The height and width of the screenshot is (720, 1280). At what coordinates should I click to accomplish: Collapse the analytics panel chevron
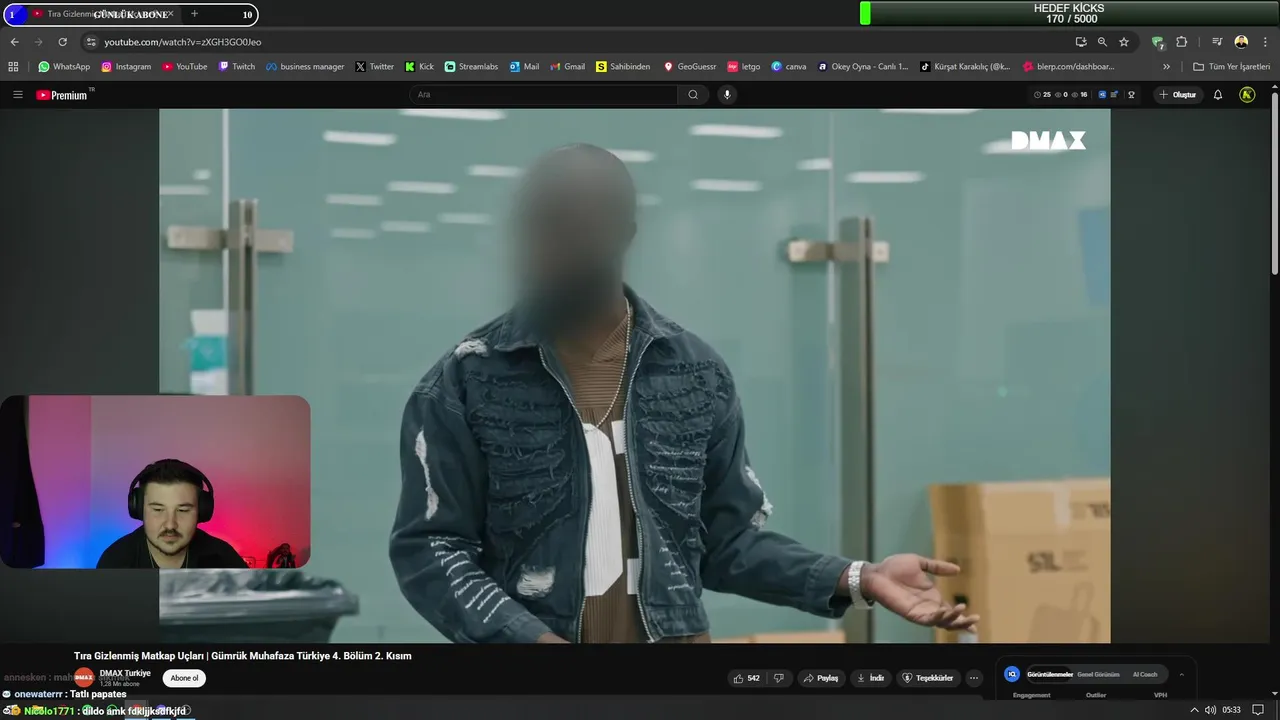coord(1181,674)
